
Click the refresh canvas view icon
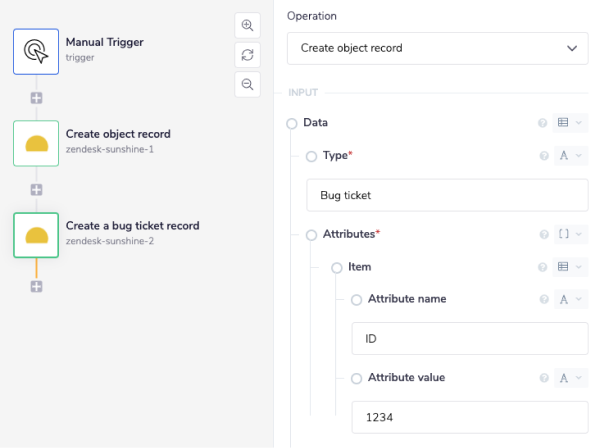click(x=247, y=55)
